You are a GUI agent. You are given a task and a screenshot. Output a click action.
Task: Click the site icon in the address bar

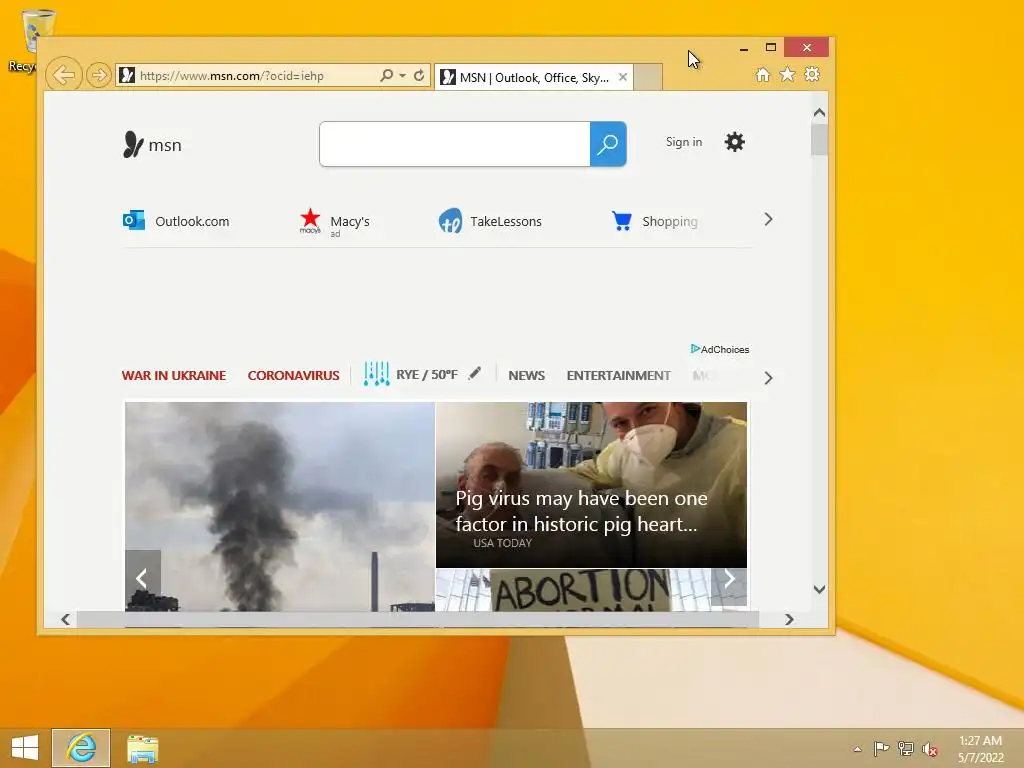[127, 76]
